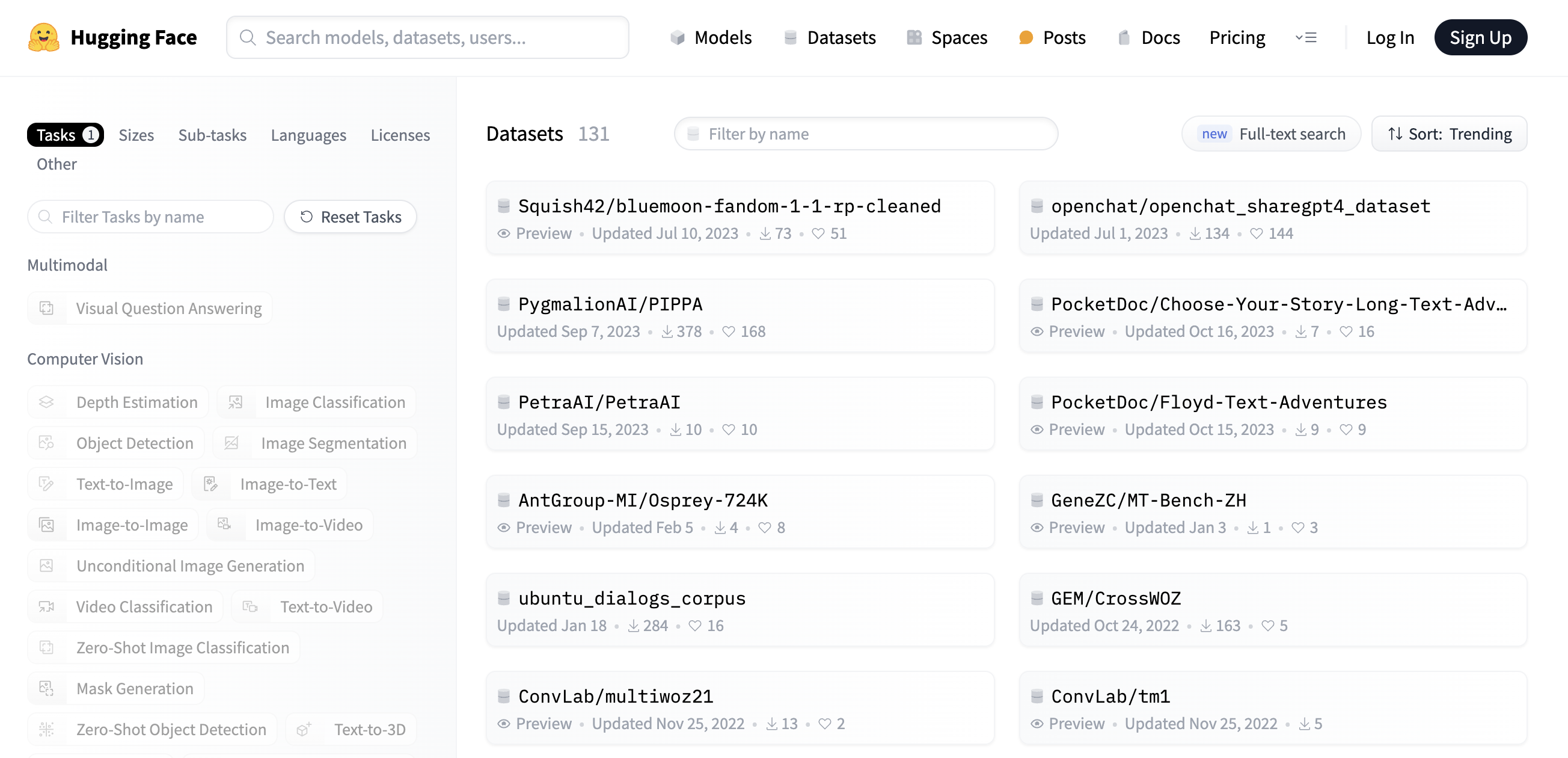Image resolution: width=1568 pixels, height=758 pixels.
Task: Click the Text-to-Video task icon
Action: [250, 606]
